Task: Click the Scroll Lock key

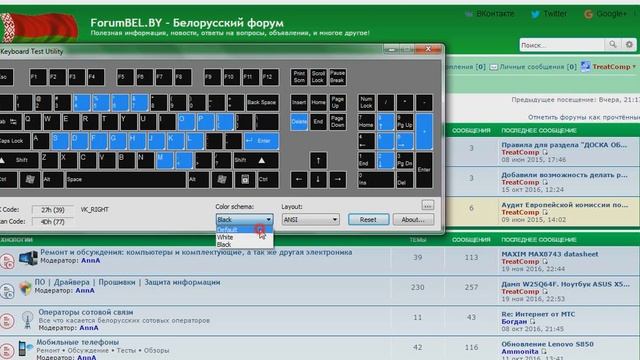Action: point(318,77)
